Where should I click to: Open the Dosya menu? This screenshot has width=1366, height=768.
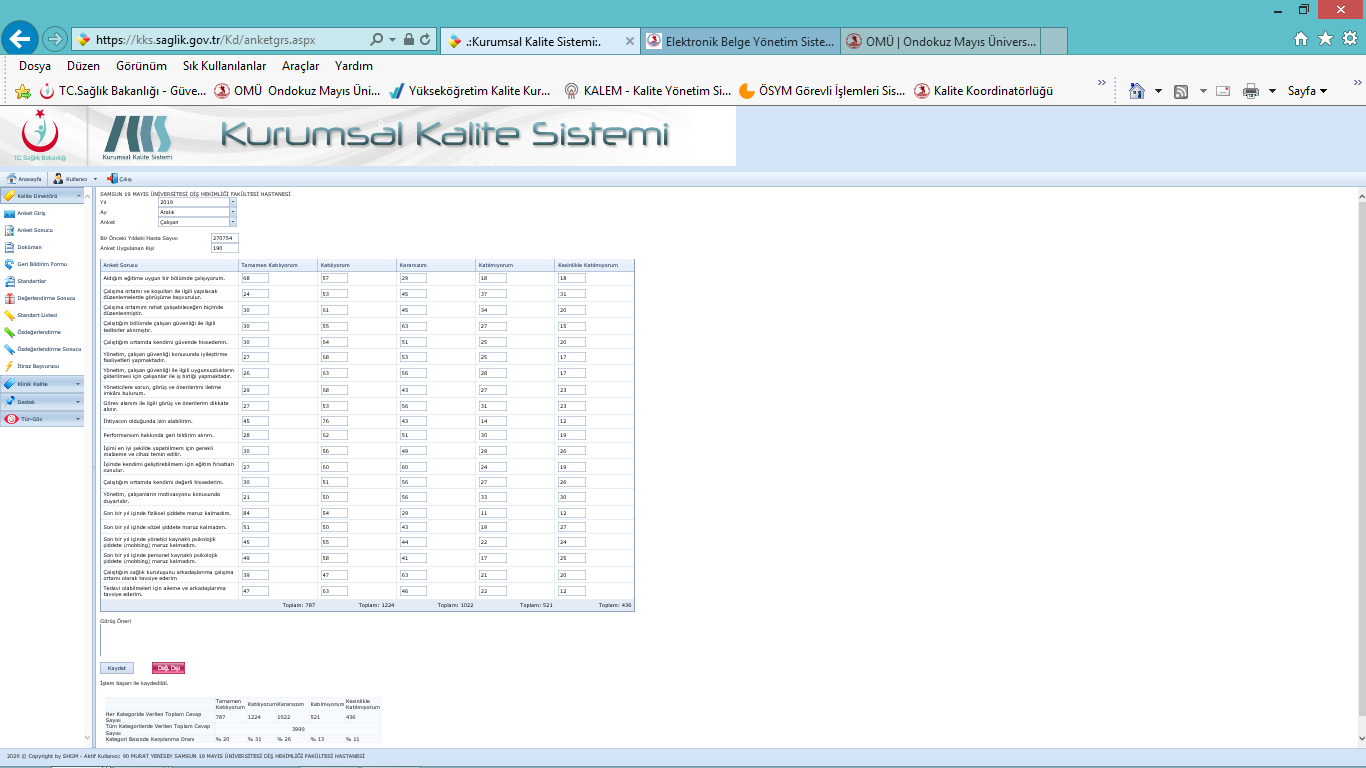[x=35, y=66]
